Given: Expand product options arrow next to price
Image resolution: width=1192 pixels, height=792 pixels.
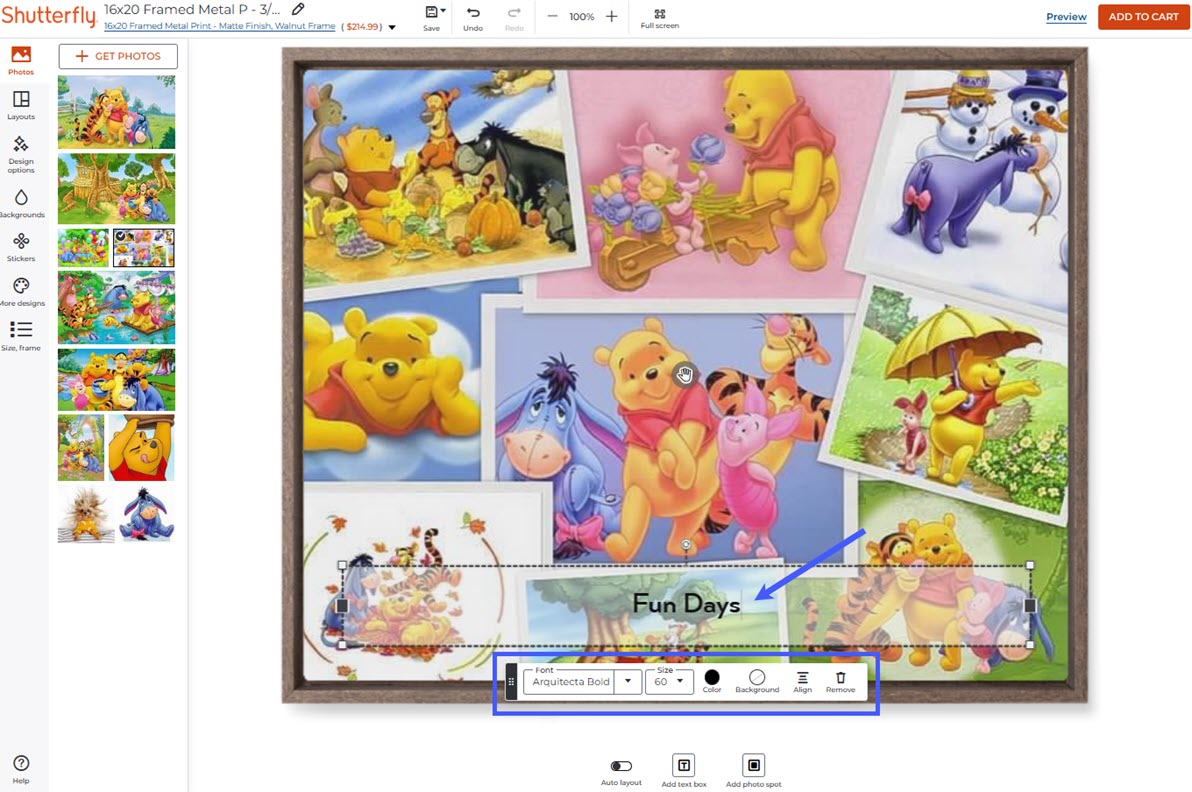Looking at the screenshot, I should click(392, 27).
